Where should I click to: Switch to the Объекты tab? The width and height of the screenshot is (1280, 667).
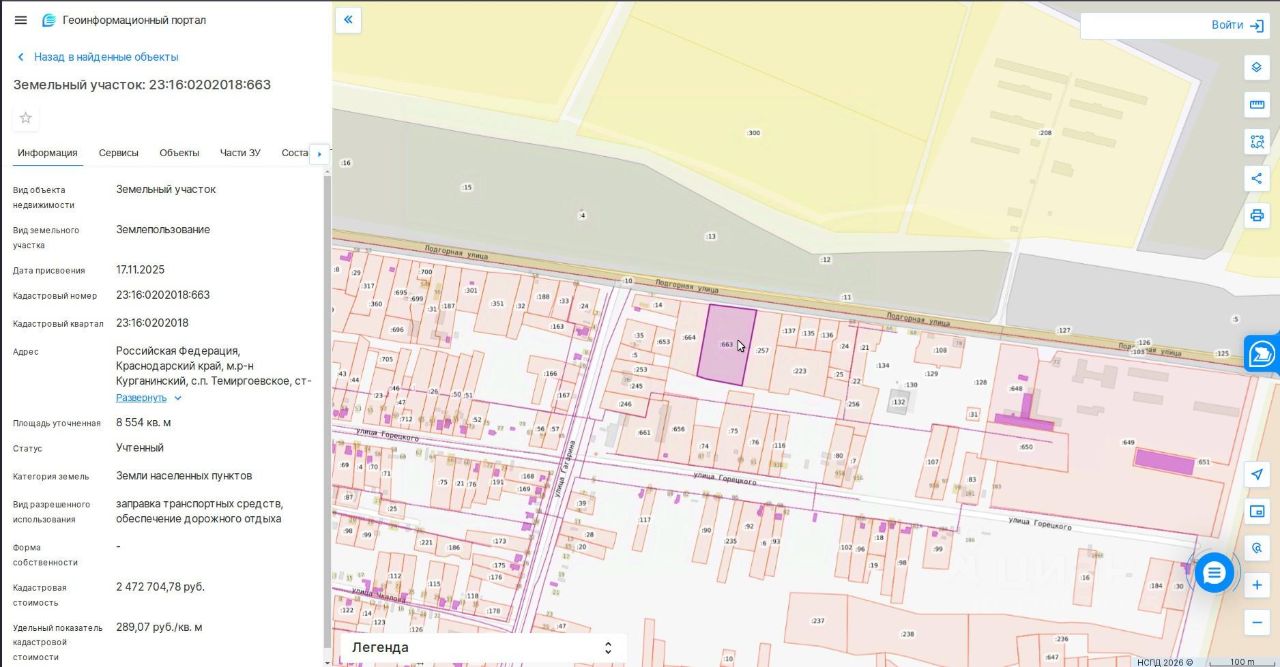pos(180,153)
